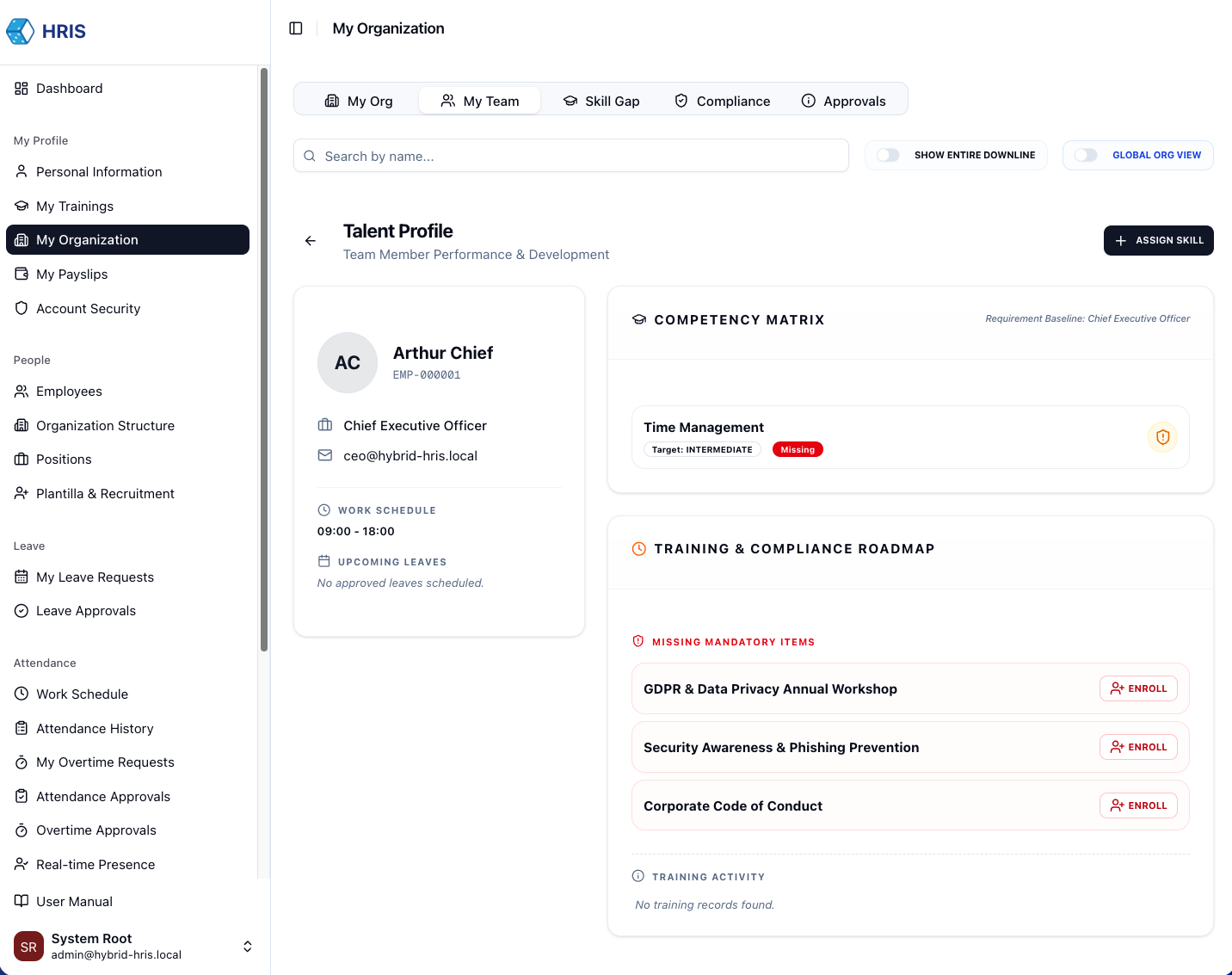Turn on Global Org View switch

point(1086,155)
